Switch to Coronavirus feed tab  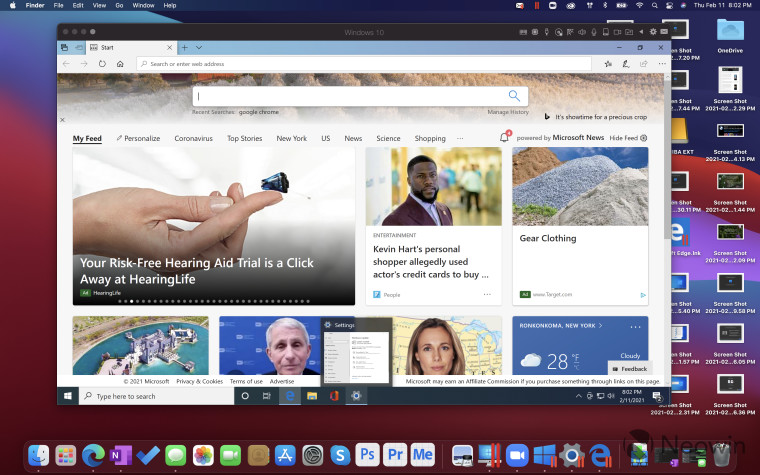[193, 138]
